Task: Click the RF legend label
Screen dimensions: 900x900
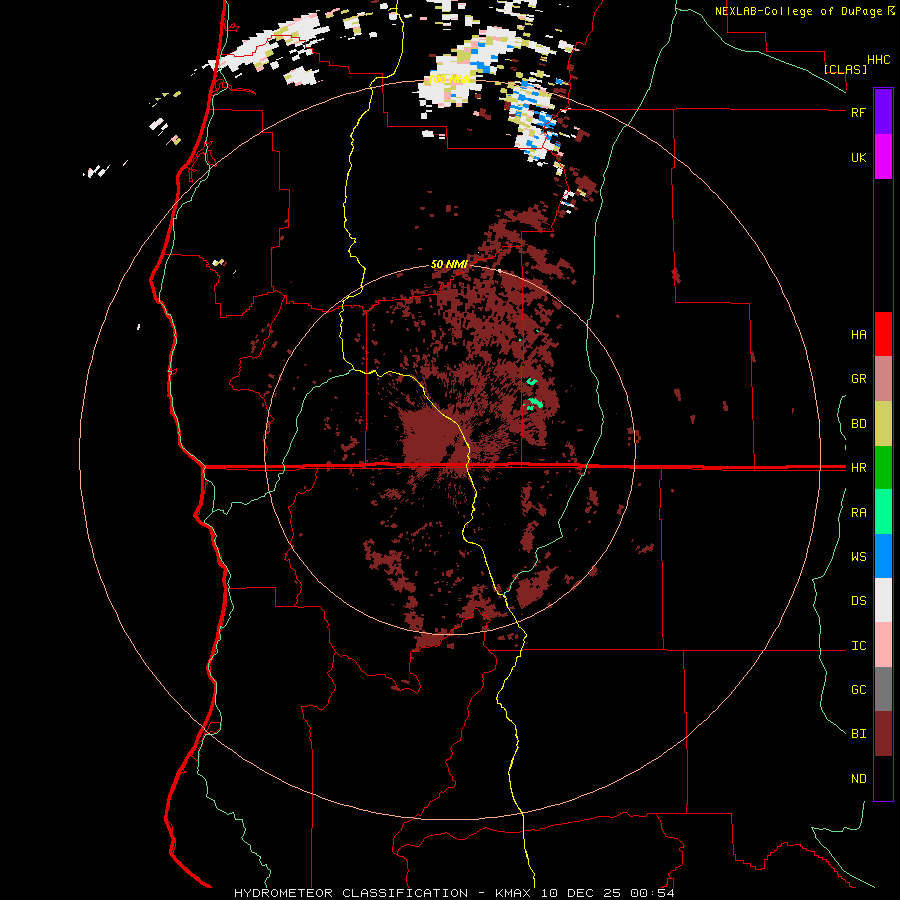Action: 858,112
